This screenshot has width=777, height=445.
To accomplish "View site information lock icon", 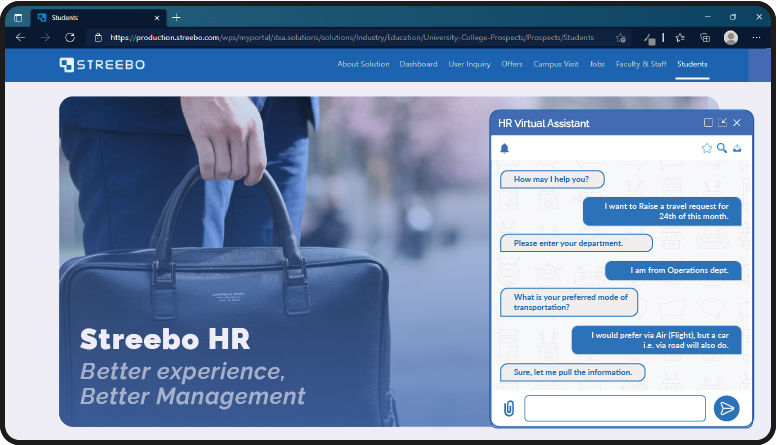I will point(98,38).
